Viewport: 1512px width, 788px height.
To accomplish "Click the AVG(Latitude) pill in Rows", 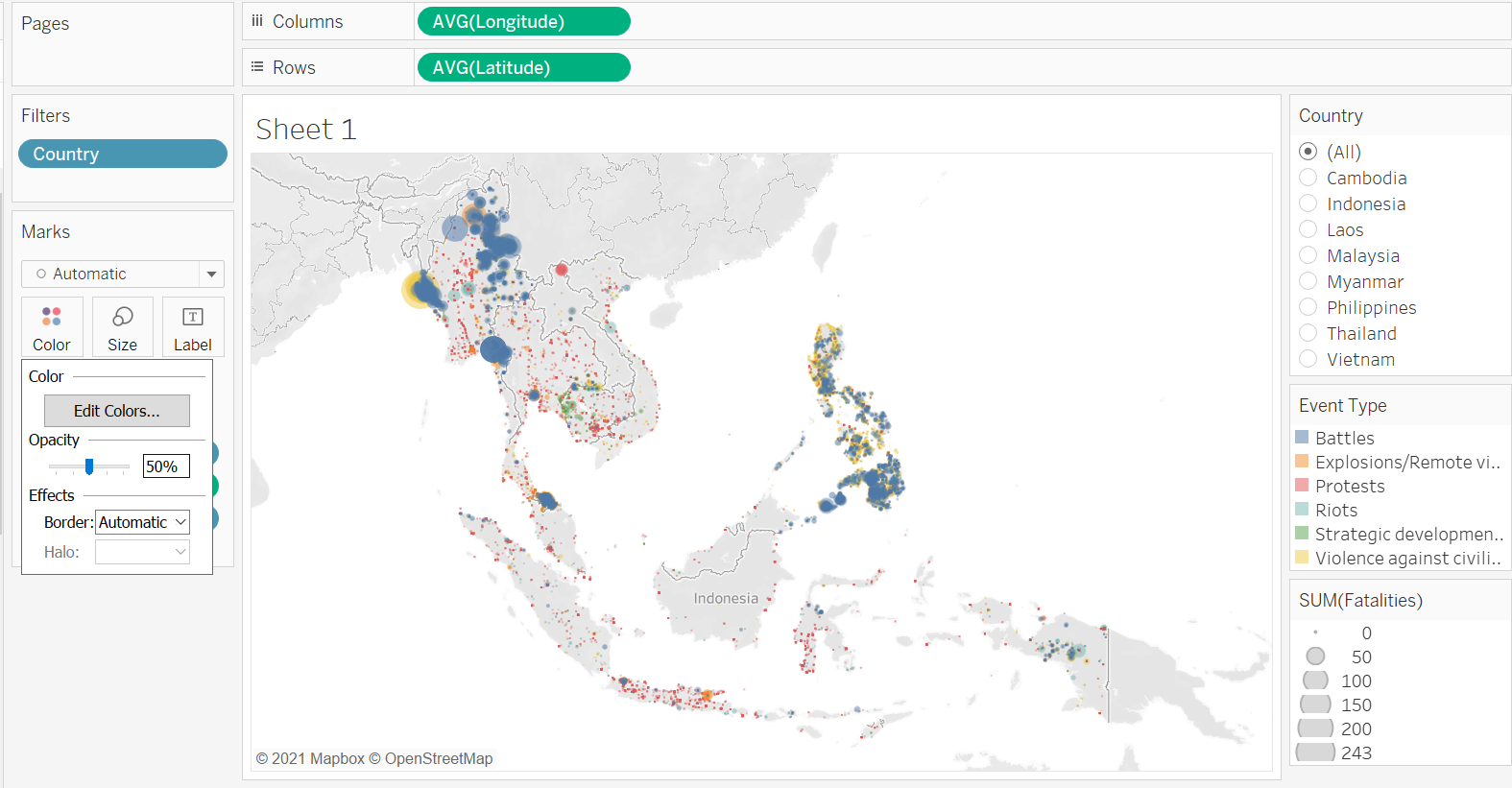I will [x=523, y=67].
